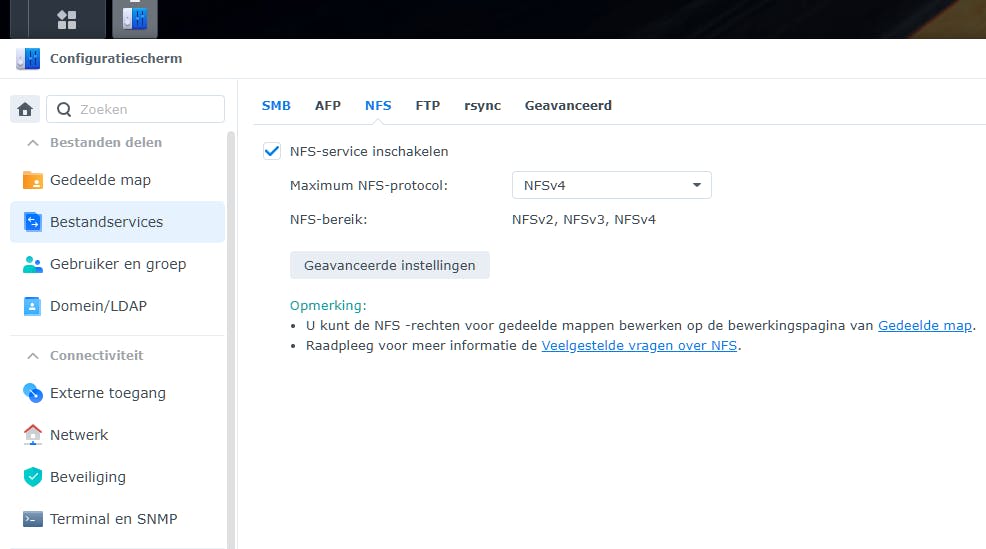Open Maximum NFS-protocol dropdown

(x=611, y=185)
